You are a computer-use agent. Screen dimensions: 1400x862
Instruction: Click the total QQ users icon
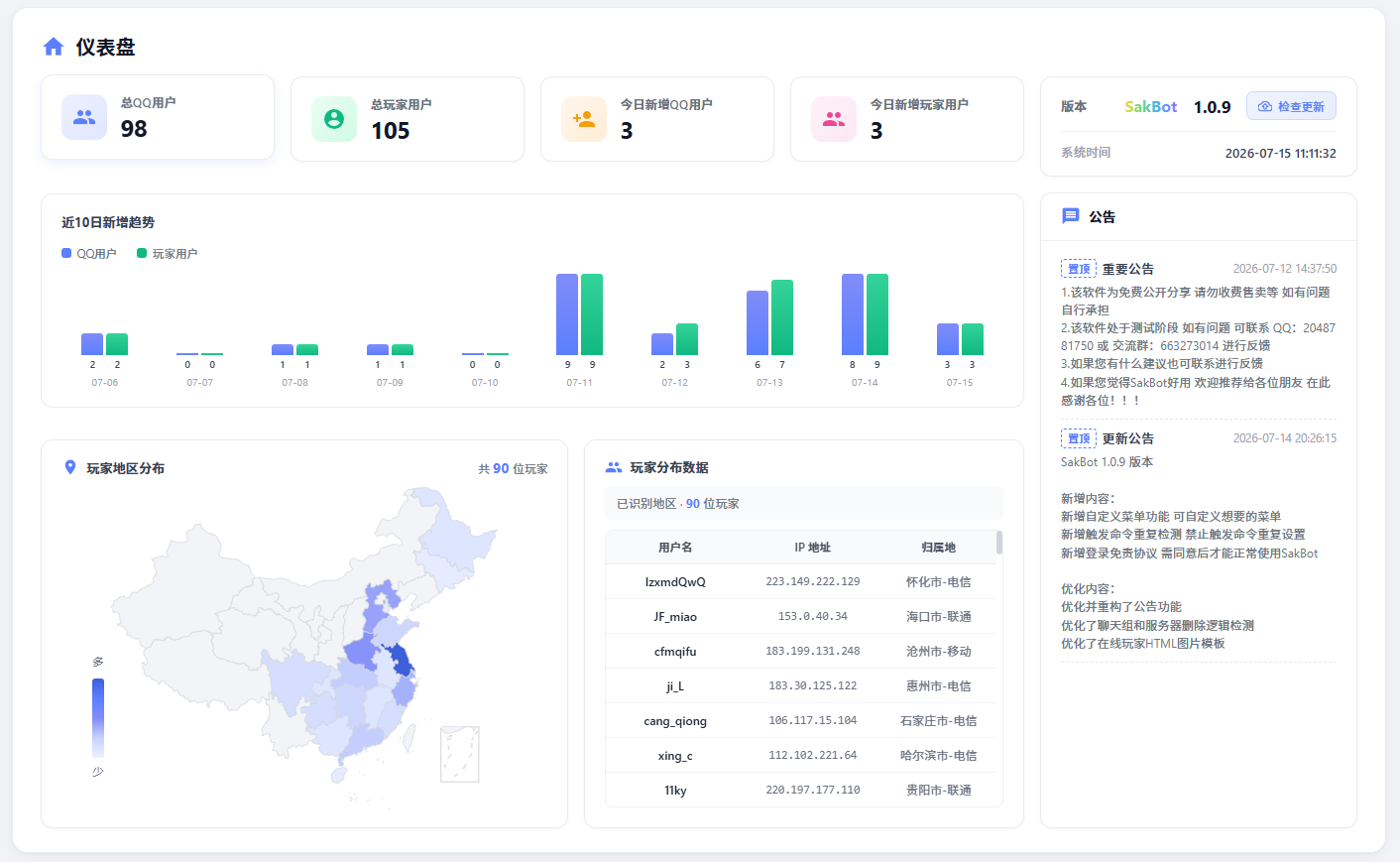[x=84, y=117]
